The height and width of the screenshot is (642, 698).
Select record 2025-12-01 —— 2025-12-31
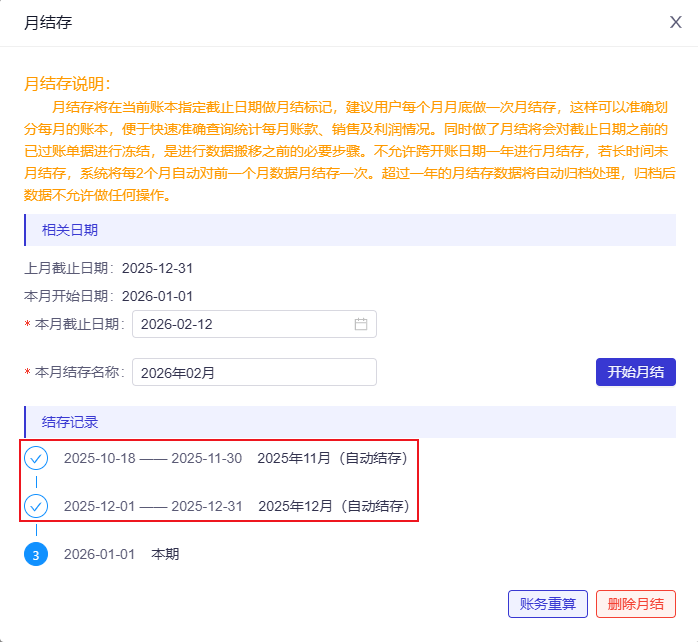pyautogui.click(x=153, y=506)
